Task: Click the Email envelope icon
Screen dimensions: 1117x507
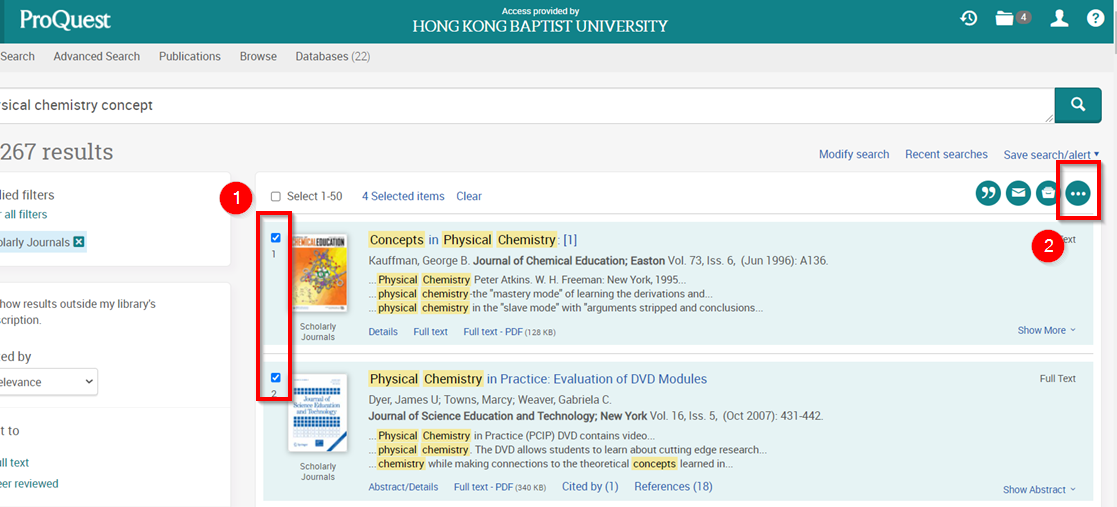Action: pos(1019,193)
